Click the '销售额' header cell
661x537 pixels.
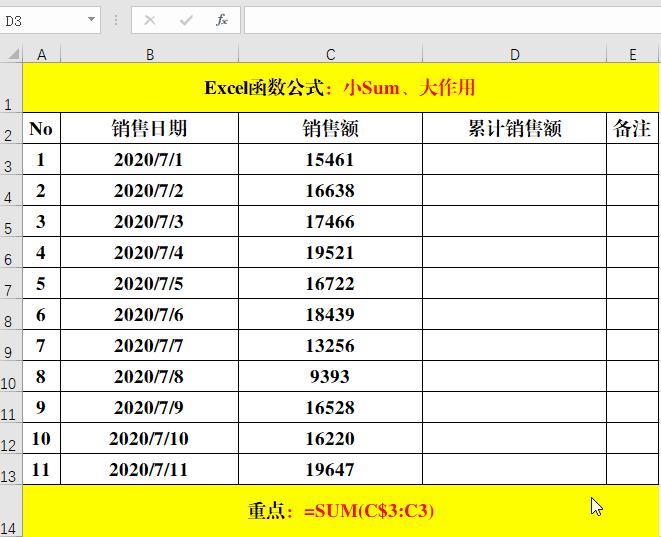(x=330, y=128)
